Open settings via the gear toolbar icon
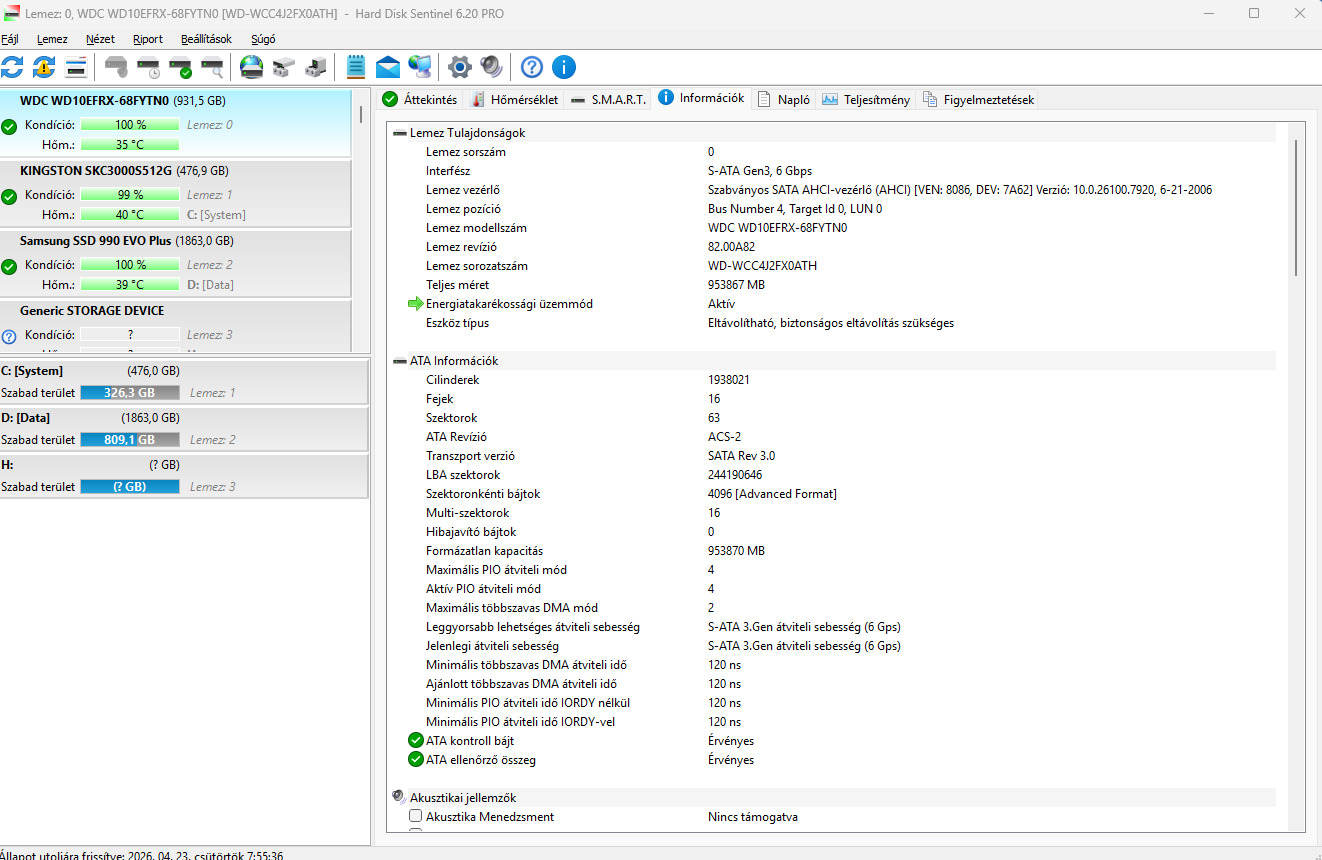The image size is (1322, 860). [x=460, y=67]
